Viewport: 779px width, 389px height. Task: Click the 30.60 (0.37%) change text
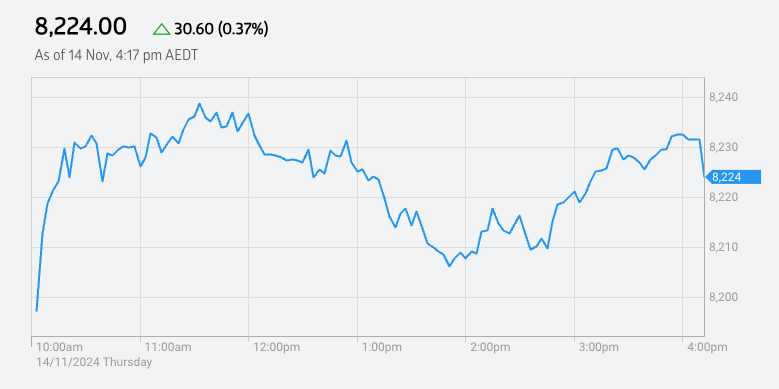pos(221,29)
